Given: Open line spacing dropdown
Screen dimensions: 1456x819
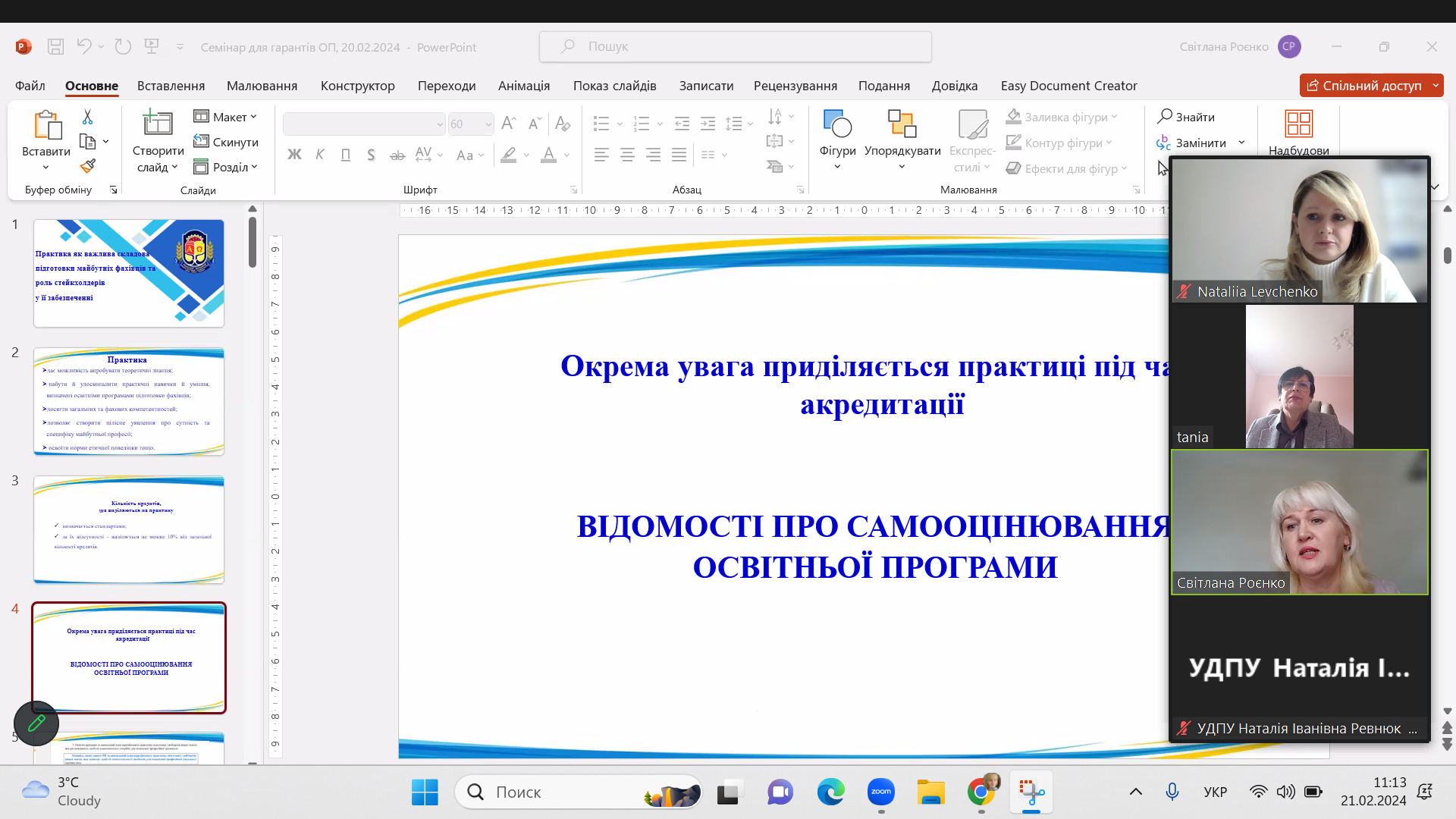Looking at the screenshot, I should click(x=739, y=124).
